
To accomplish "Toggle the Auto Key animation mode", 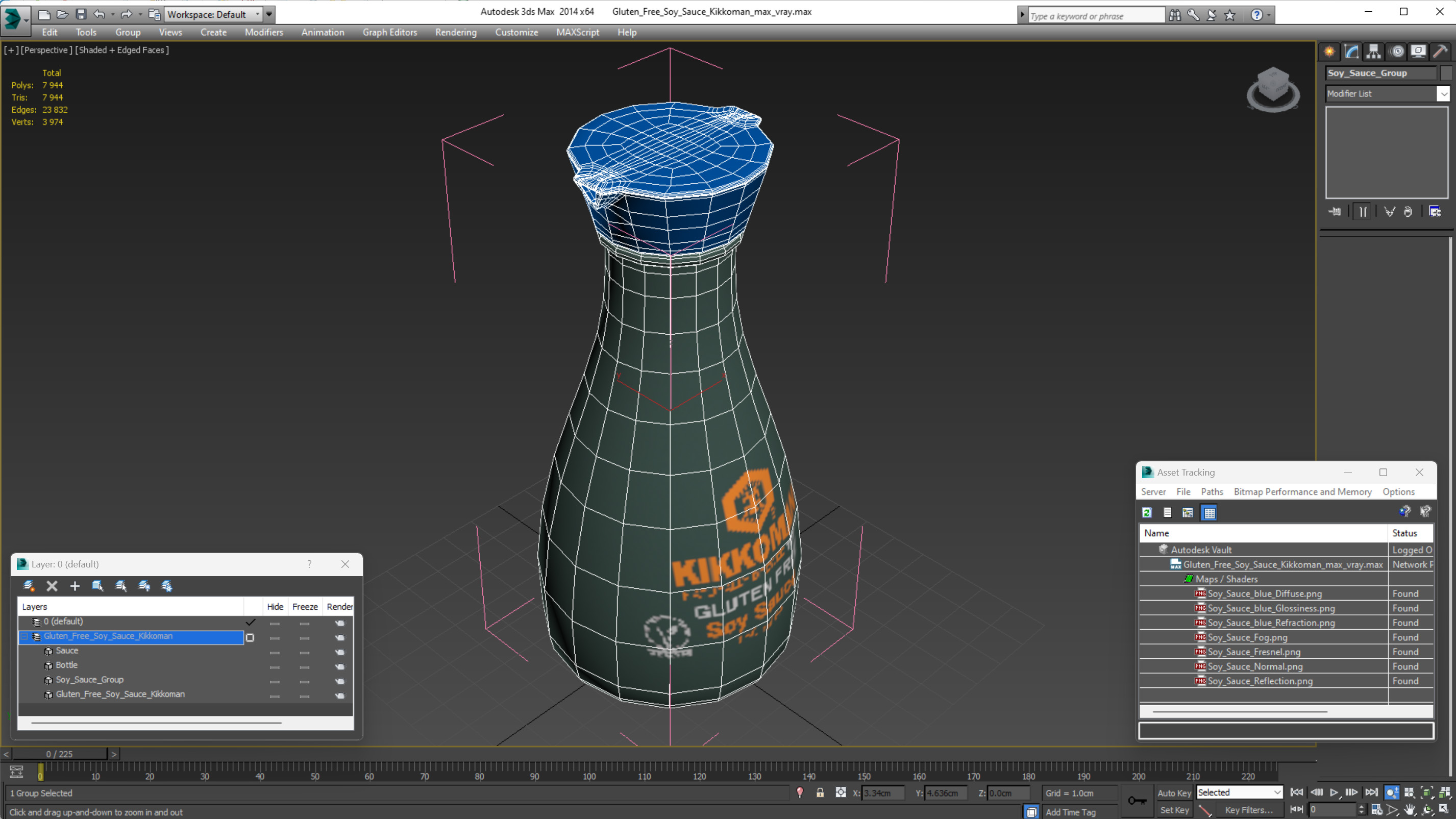I will [1174, 792].
